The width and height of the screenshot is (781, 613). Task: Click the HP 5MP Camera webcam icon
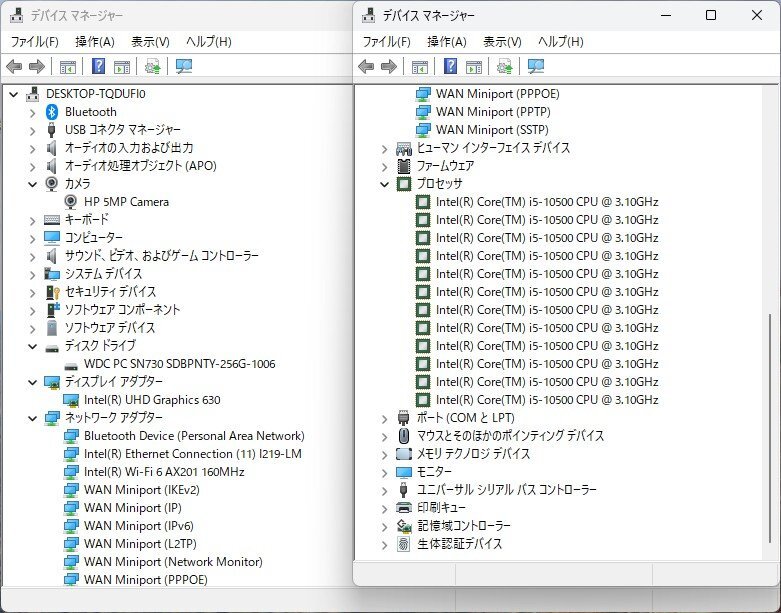71,202
